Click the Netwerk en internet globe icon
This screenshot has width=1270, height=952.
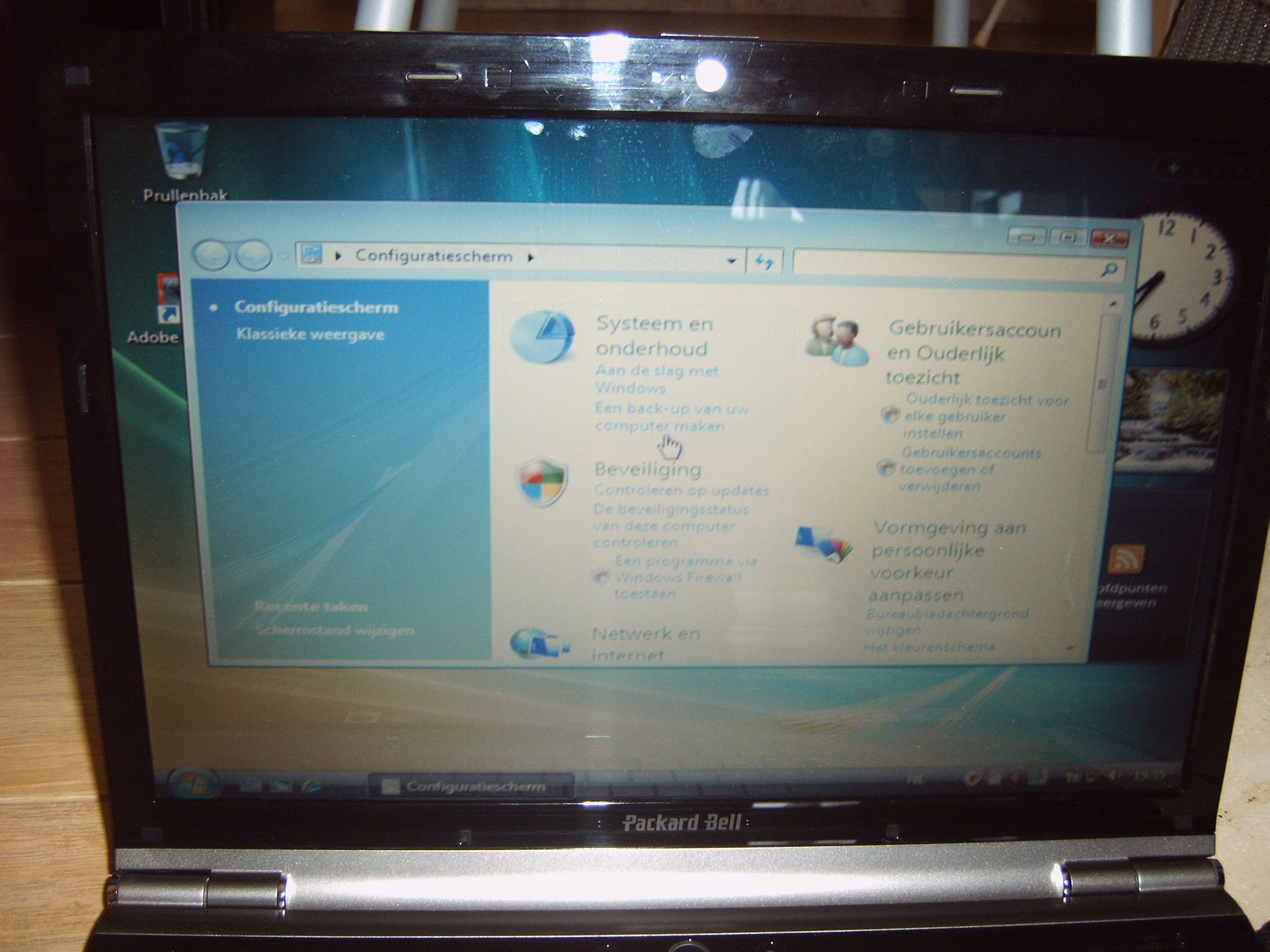[x=539, y=642]
